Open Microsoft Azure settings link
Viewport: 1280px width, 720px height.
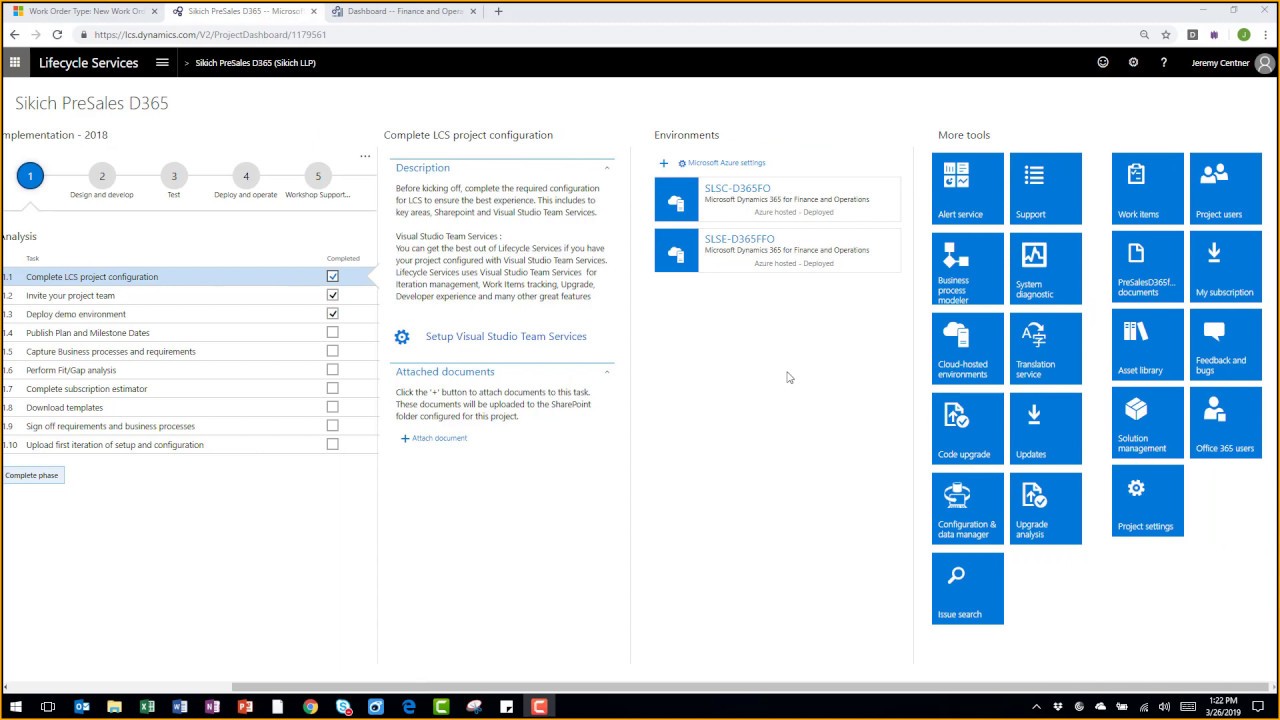(x=722, y=163)
